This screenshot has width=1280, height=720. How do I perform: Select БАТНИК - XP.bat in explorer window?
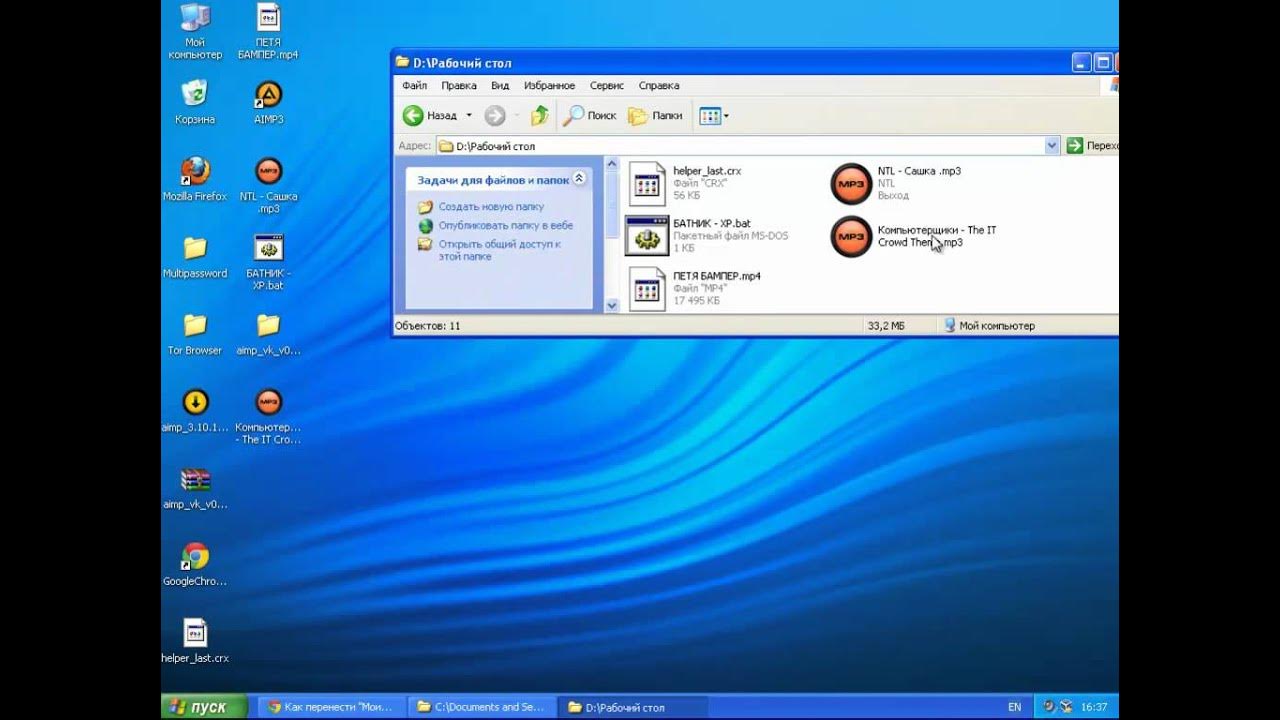[707, 236]
